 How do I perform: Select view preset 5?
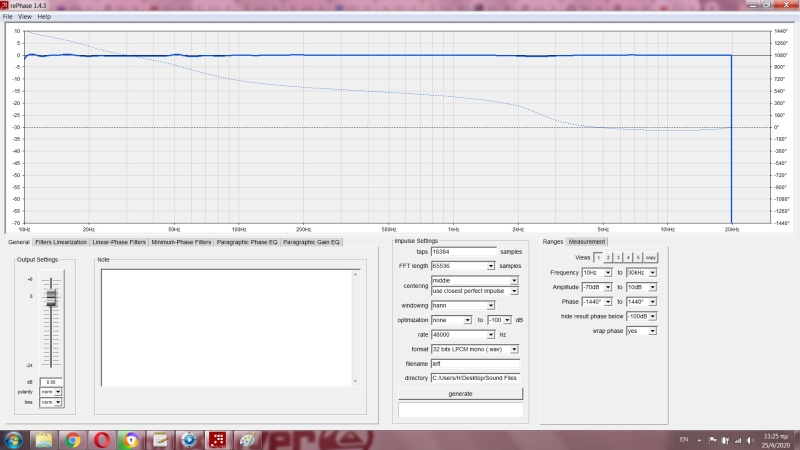click(x=638, y=257)
